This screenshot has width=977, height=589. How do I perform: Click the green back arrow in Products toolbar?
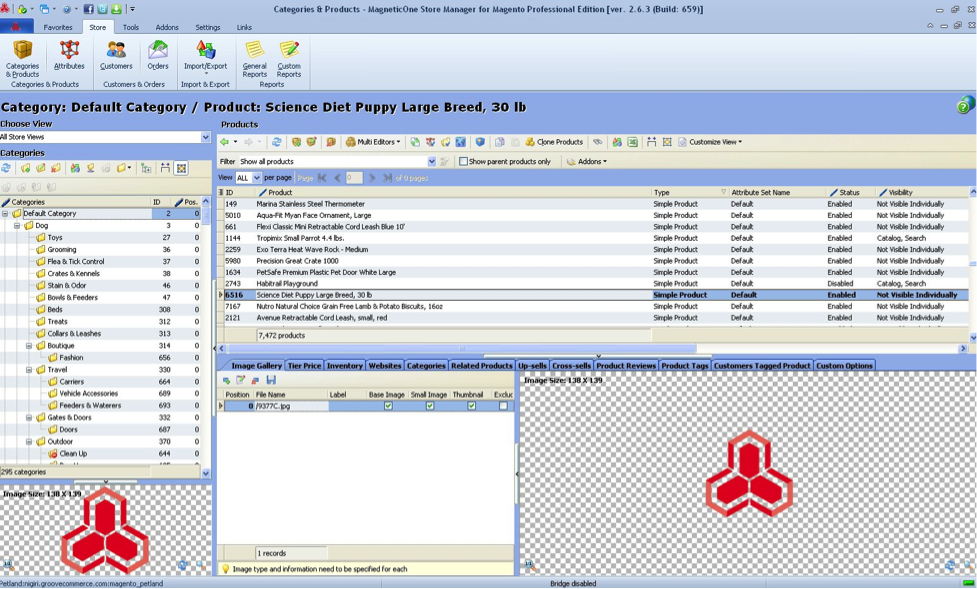coord(225,142)
